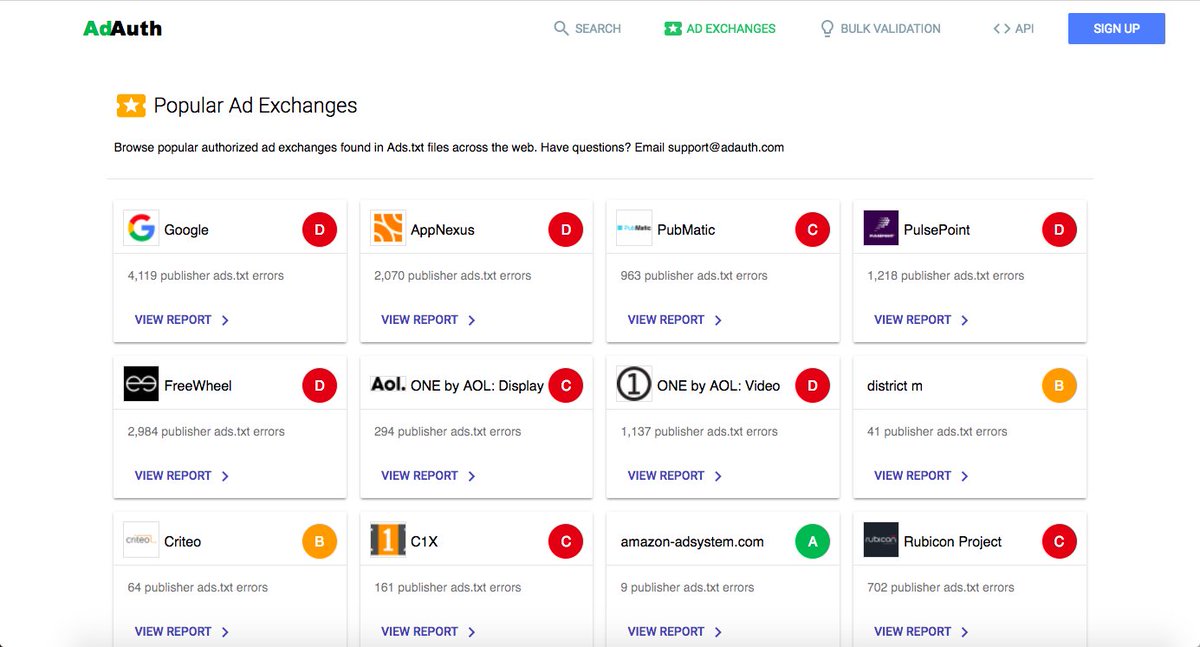Select the grade B badge for district m
This screenshot has width=1200, height=647.
pyautogui.click(x=1059, y=385)
